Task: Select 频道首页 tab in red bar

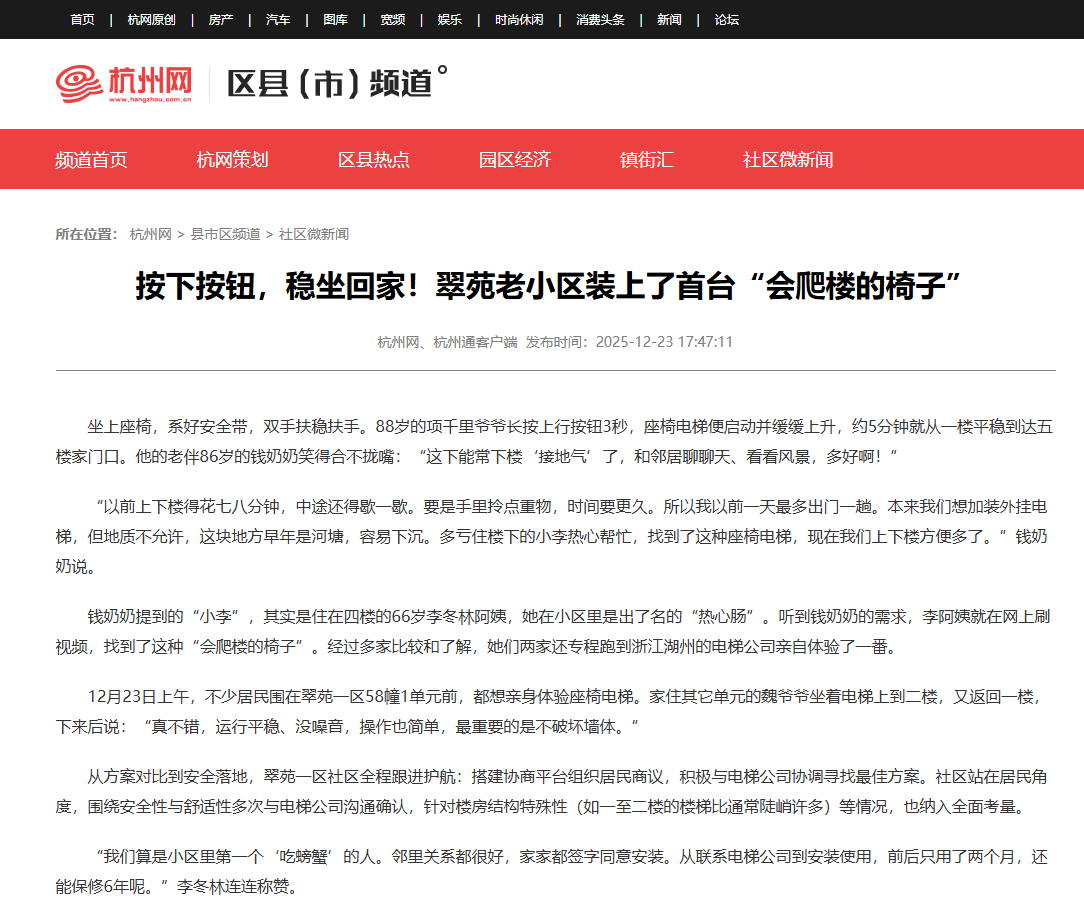Action: tap(91, 160)
